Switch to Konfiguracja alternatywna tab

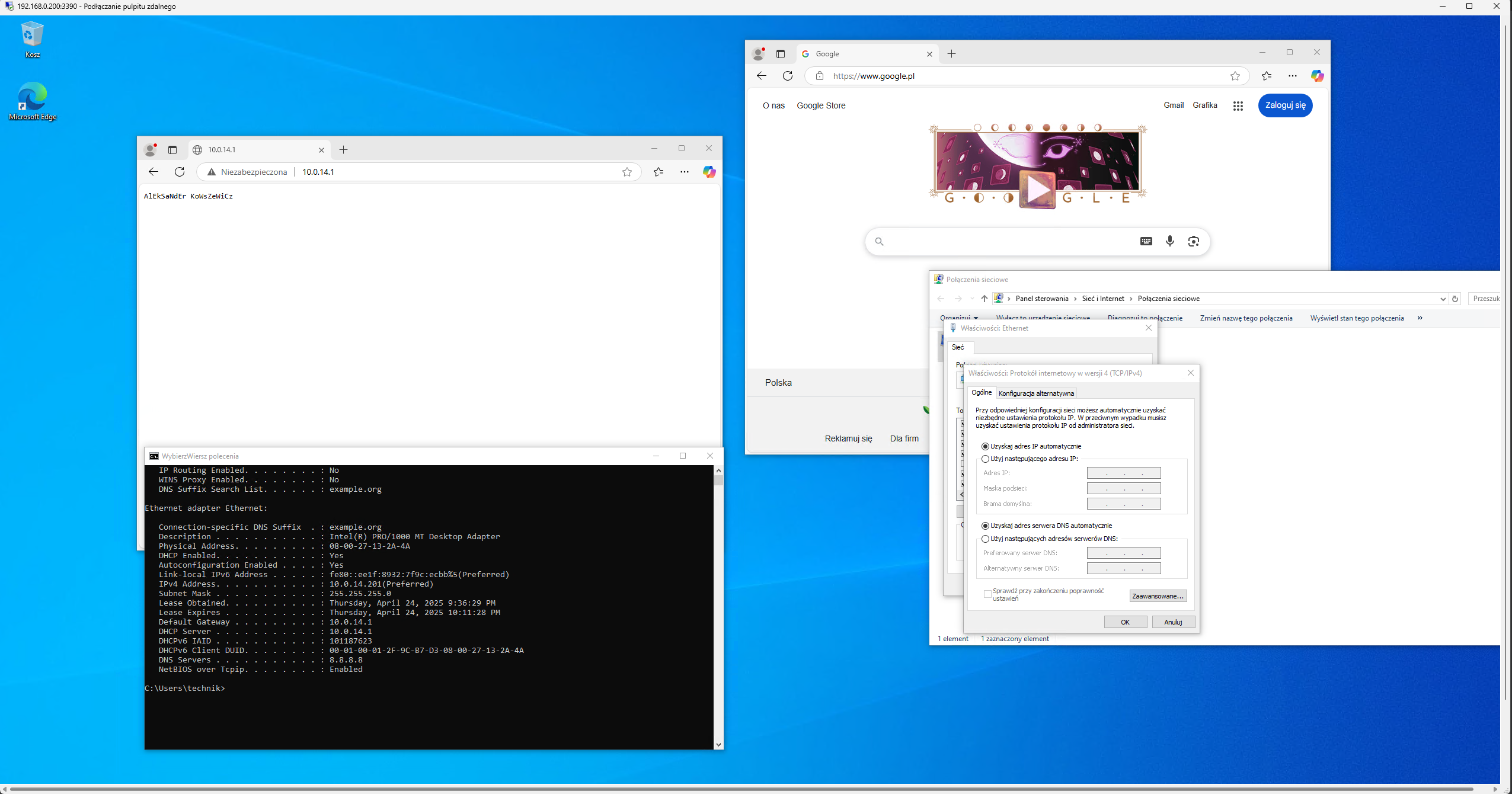point(1036,393)
